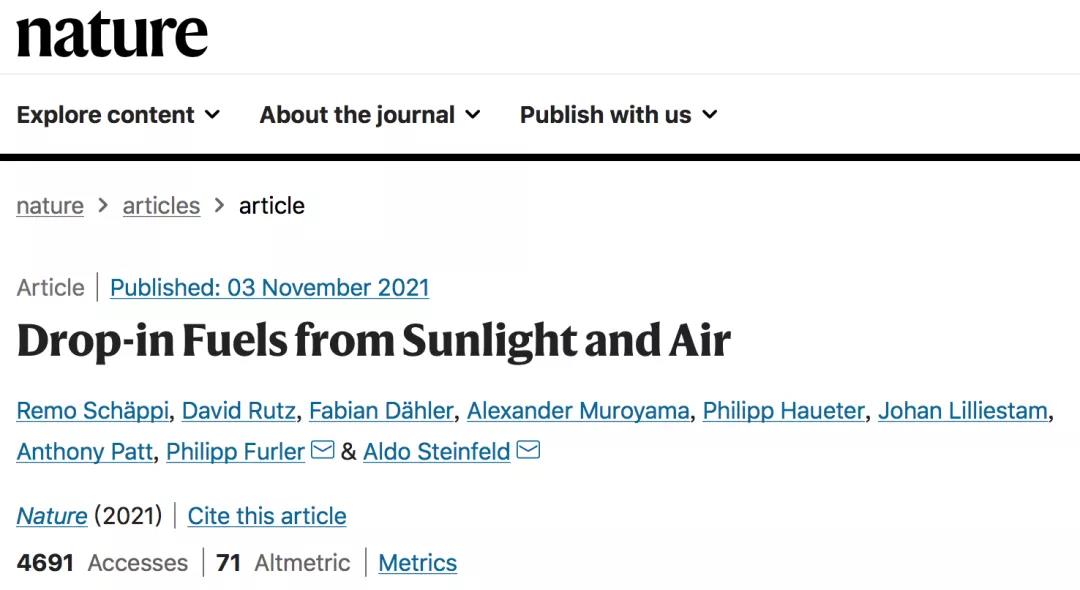Click the Published: 03 November 2021 link
Image resolution: width=1080 pixels, height=590 pixels.
point(269,288)
